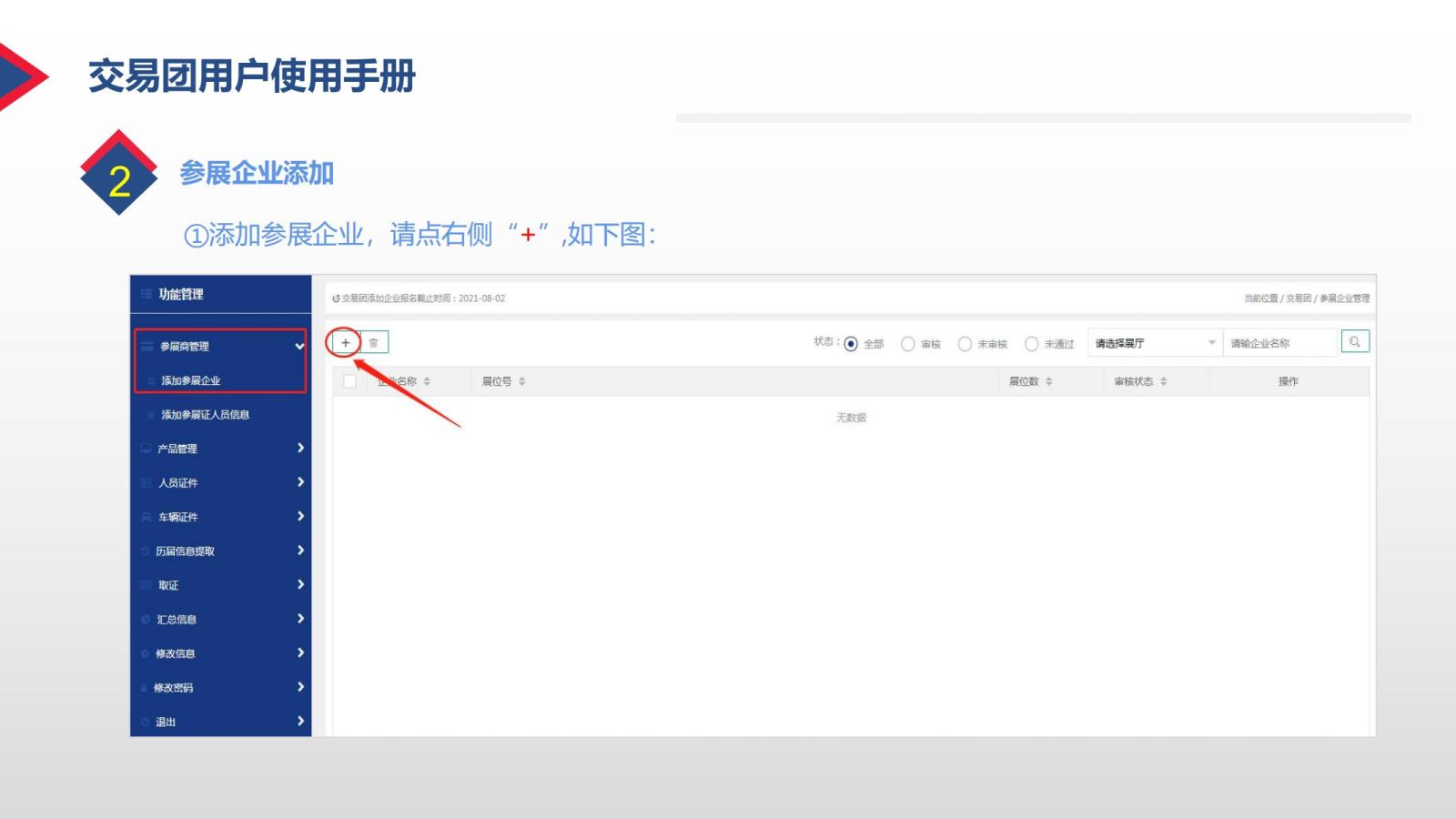Tick the select-all table header checkbox
Image resolution: width=1456 pixels, height=819 pixels.
(x=349, y=381)
